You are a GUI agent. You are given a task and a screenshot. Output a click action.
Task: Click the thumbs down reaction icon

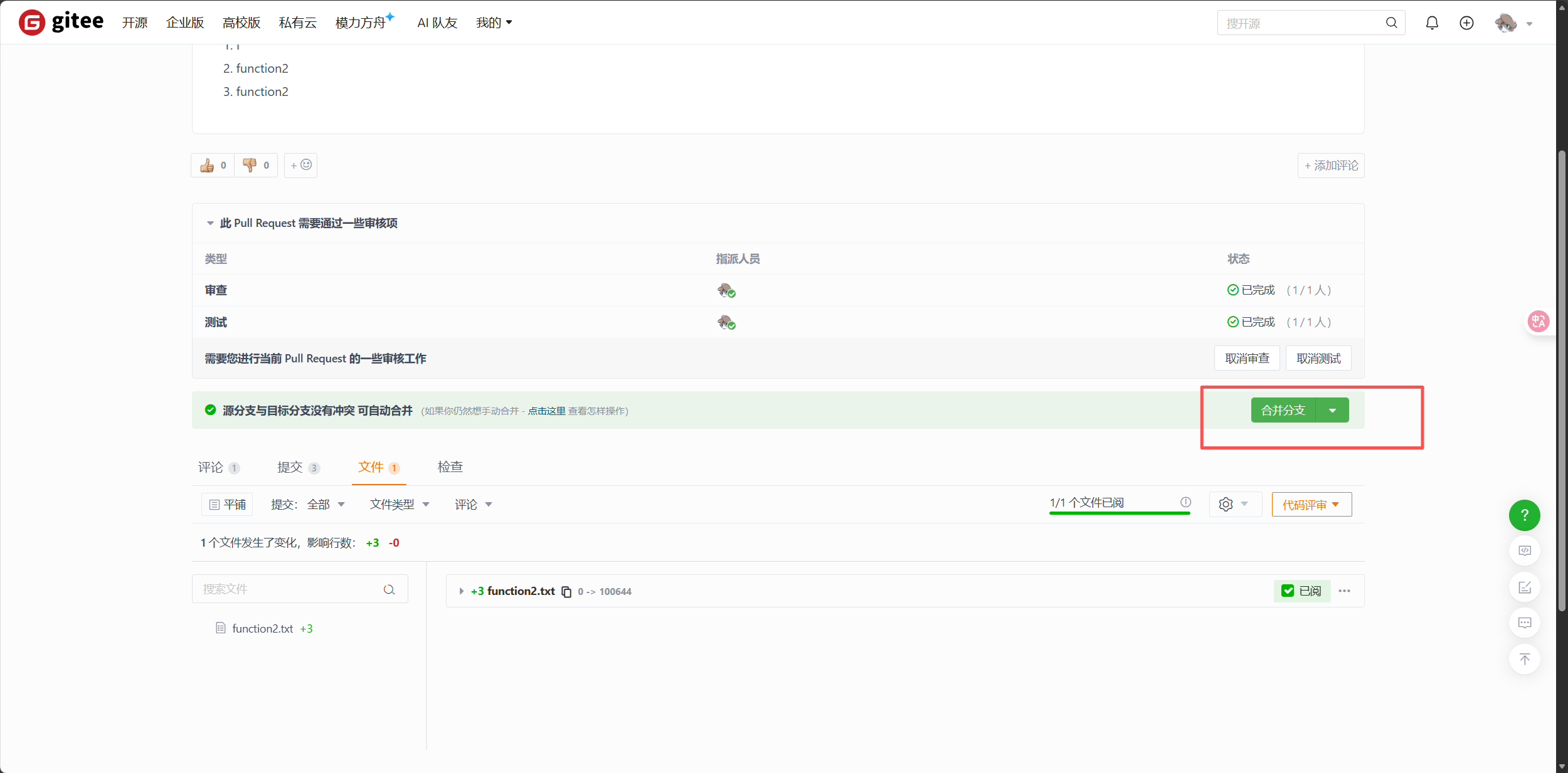click(250, 166)
